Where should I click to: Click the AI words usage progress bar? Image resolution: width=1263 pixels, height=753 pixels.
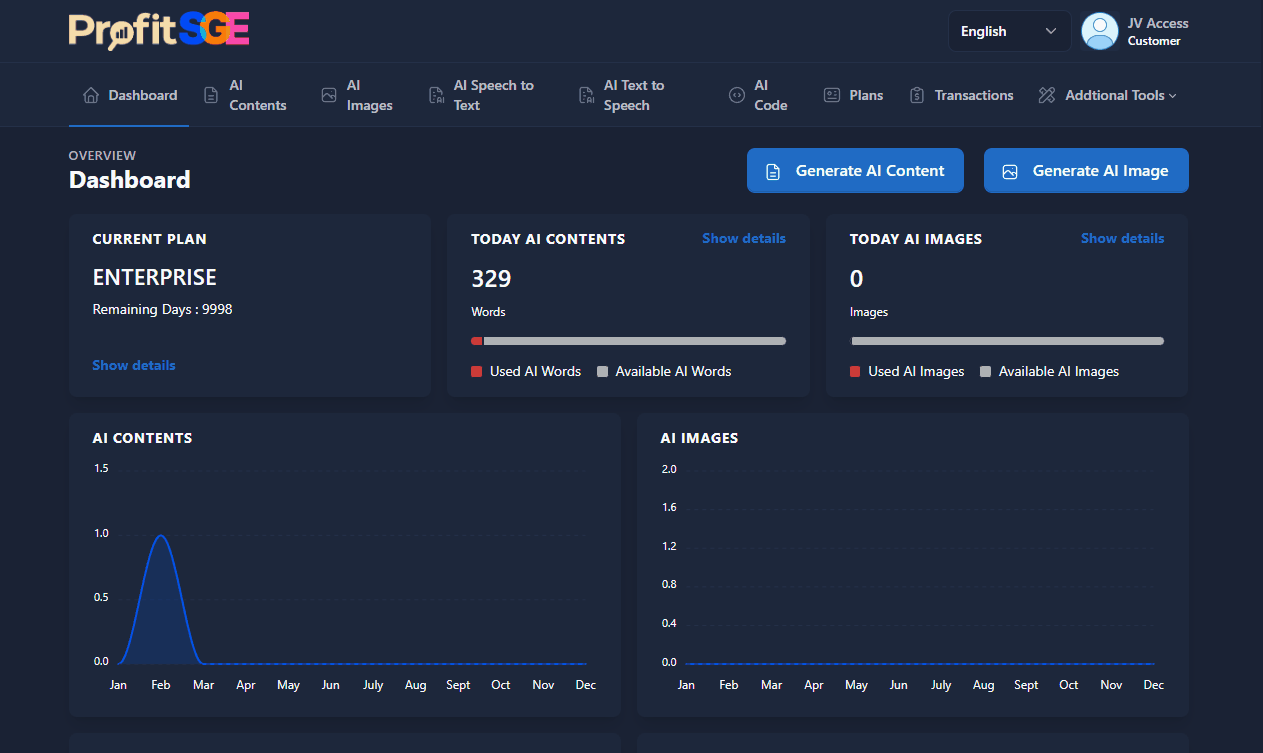[x=628, y=341]
